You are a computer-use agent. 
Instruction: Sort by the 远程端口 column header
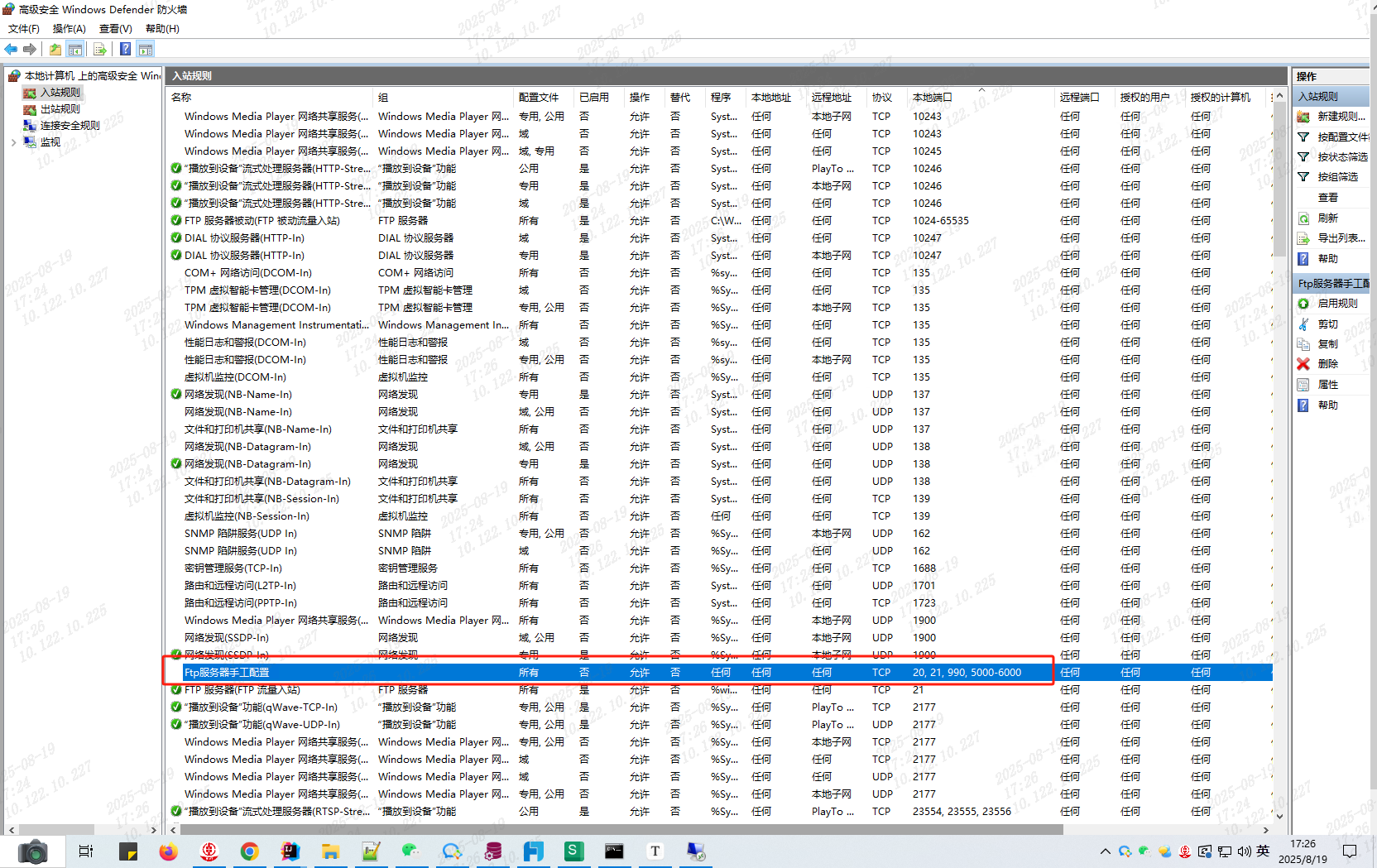point(1084,98)
